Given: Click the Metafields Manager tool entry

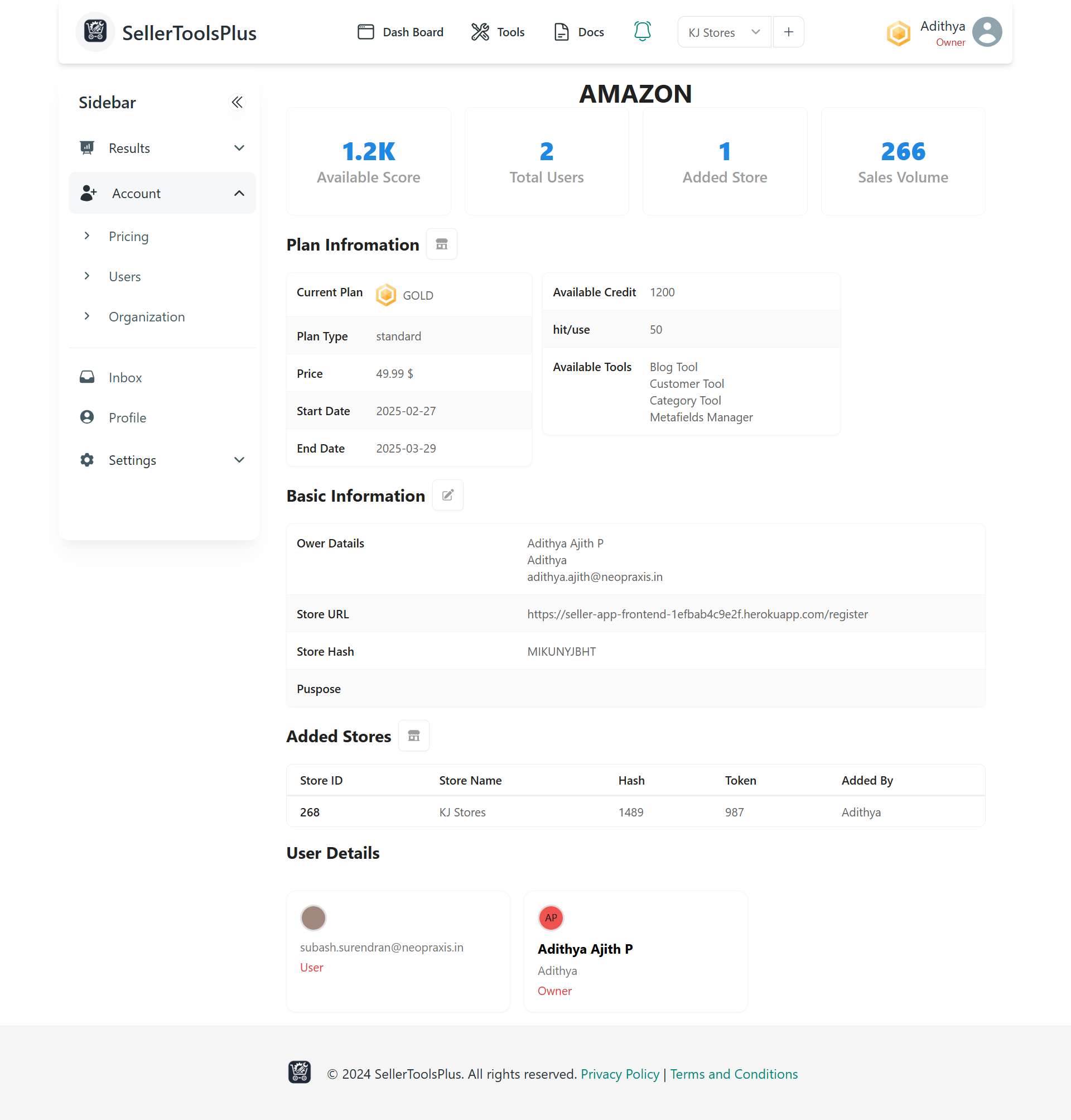Looking at the screenshot, I should [x=701, y=417].
